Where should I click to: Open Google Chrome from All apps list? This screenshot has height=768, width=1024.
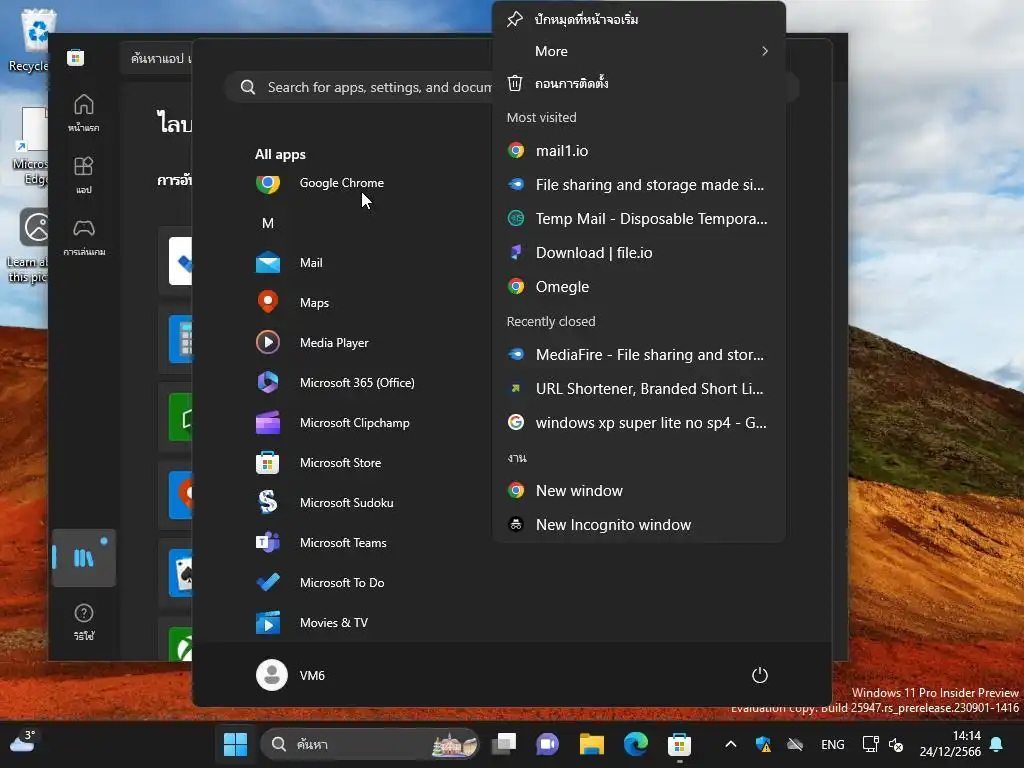point(340,183)
